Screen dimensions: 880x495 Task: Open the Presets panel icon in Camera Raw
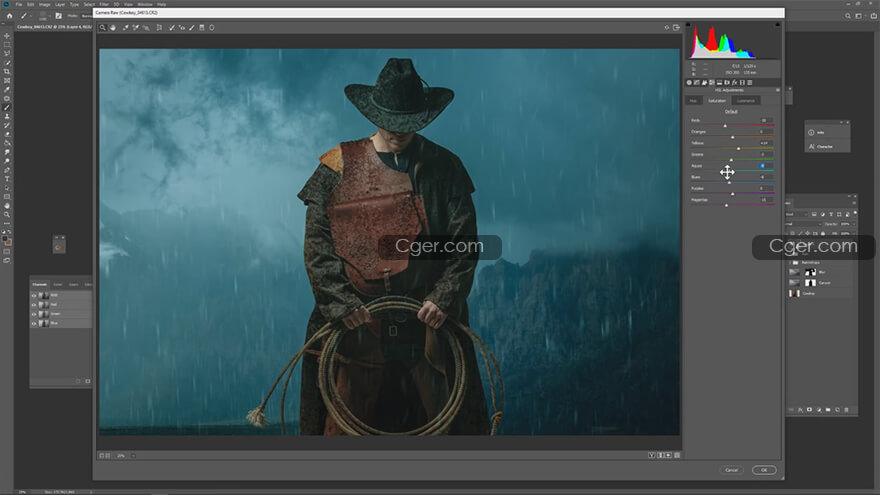(x=750, y=82)
